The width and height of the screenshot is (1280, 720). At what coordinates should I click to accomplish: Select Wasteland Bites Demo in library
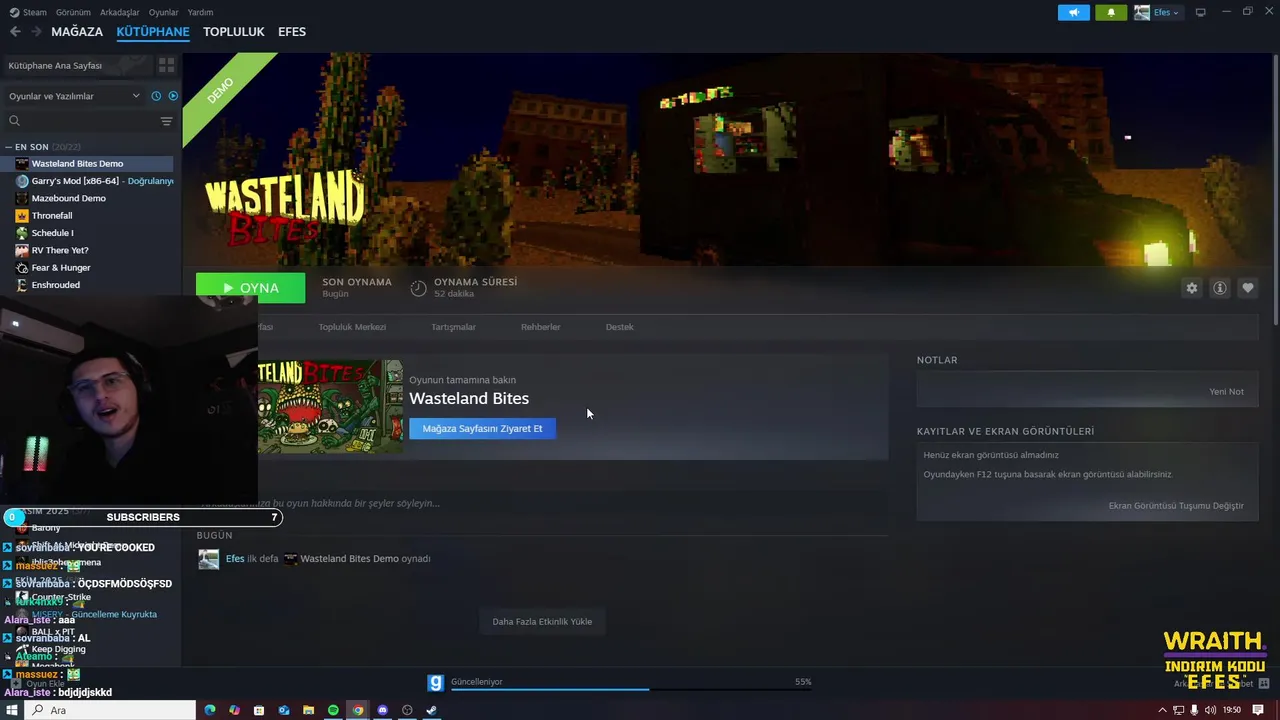88,164
